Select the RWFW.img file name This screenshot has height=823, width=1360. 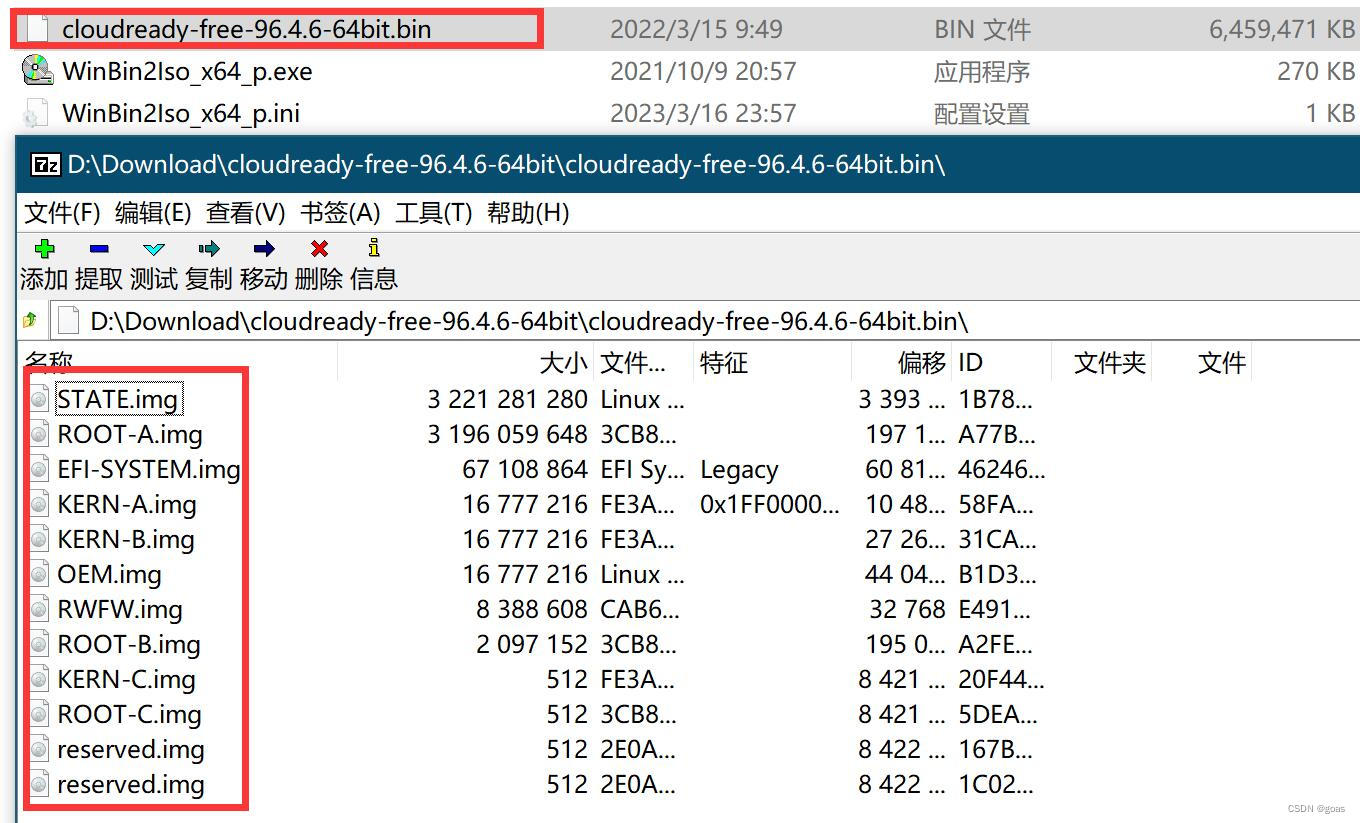[x=120, y=609]
